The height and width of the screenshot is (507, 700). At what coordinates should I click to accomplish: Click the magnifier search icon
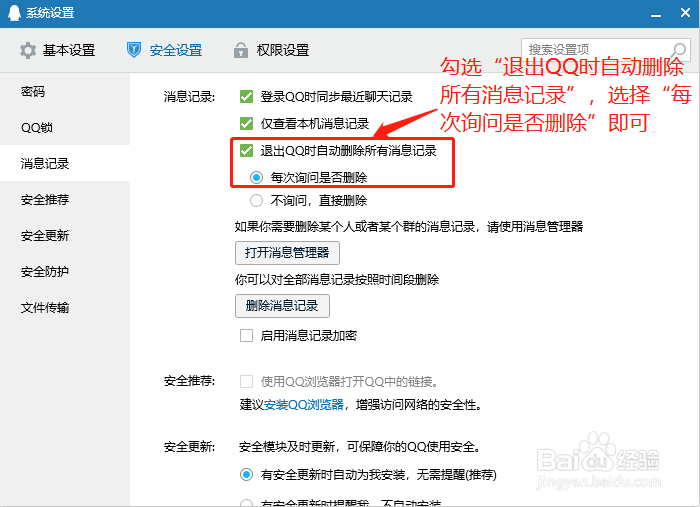click(679, 50)
